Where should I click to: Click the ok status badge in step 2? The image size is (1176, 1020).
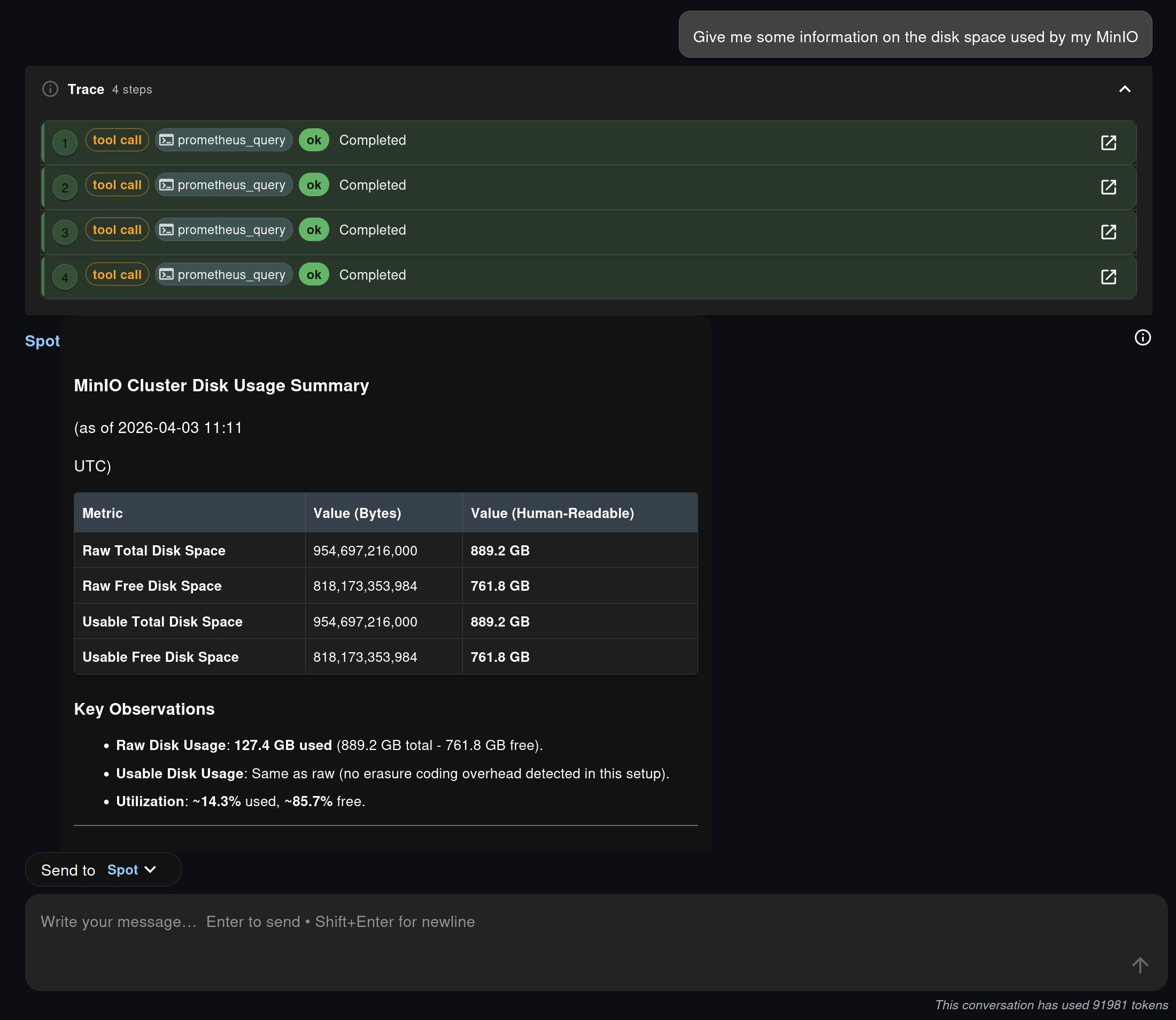pos(314,185)
